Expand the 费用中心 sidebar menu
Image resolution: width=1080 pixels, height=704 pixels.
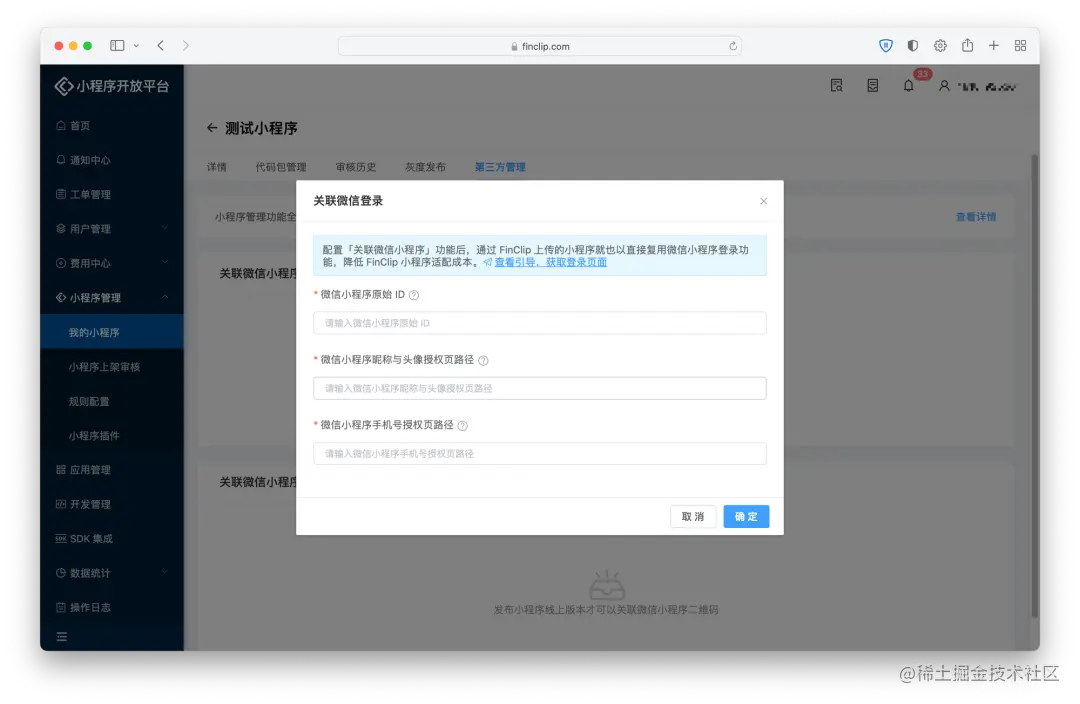(112, 263)
